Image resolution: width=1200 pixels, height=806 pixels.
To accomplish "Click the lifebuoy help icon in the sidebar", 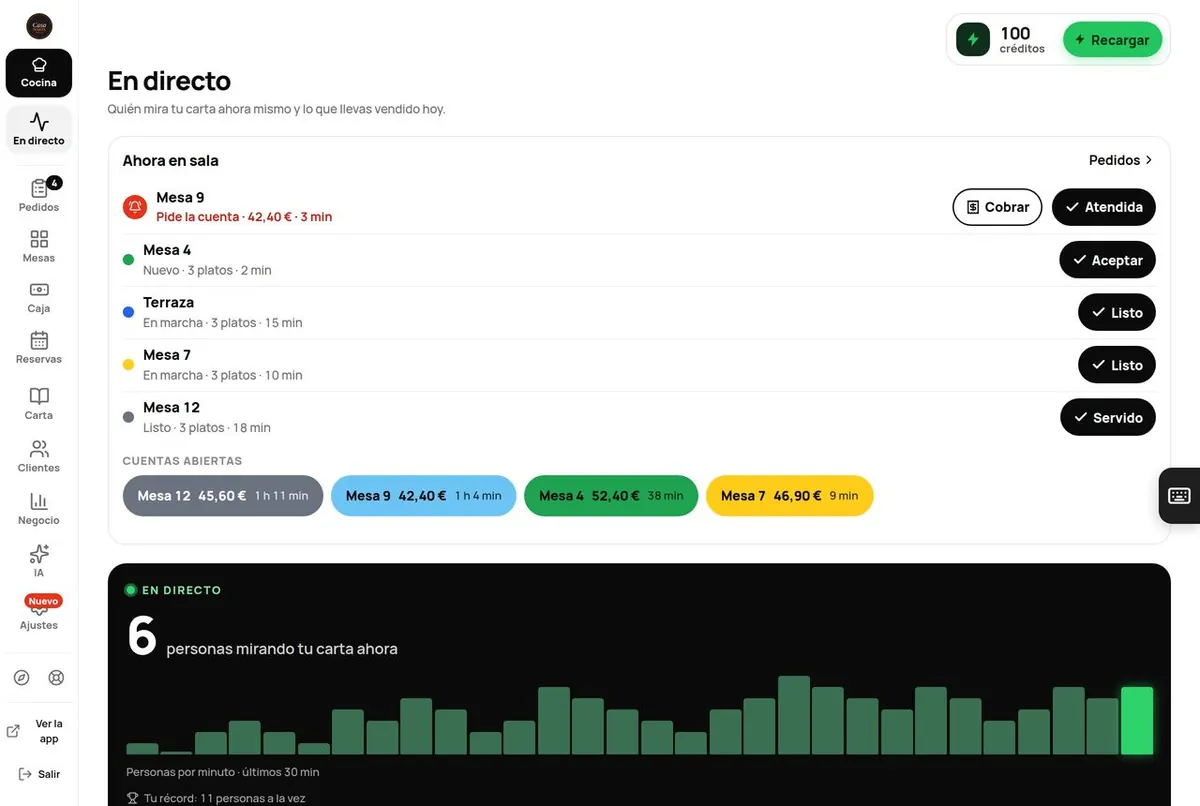I will [x=56, y=677].
